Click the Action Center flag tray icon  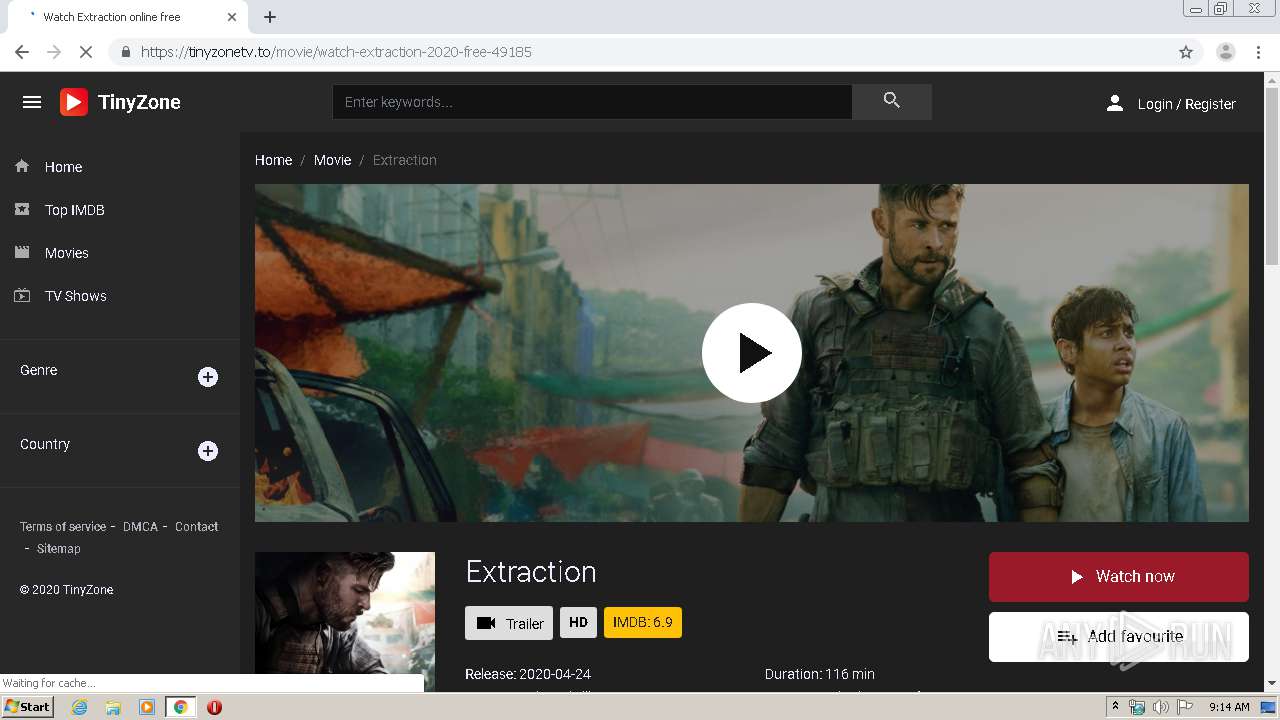tap(1185, 707)
